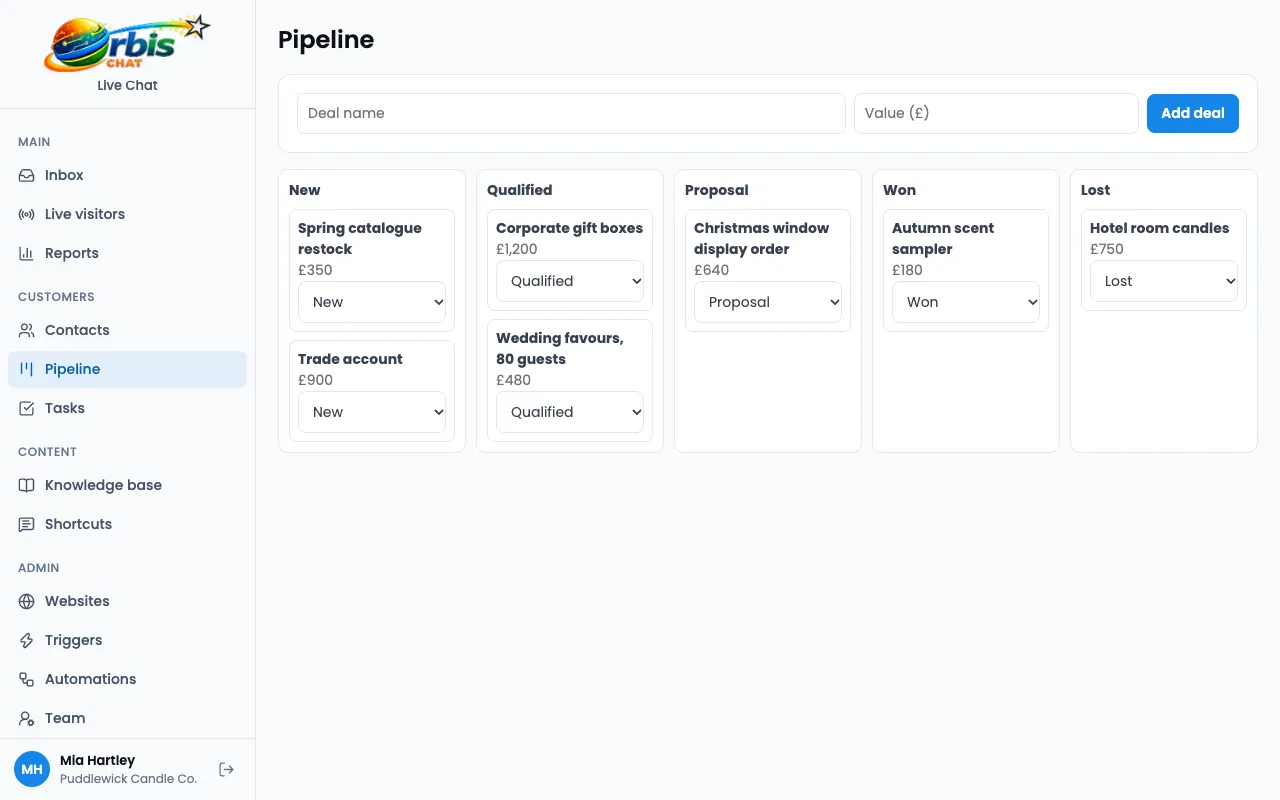Click Autumn scent sampler deal title
Viewport: 1280px width, 800px height.
[943, 238]
